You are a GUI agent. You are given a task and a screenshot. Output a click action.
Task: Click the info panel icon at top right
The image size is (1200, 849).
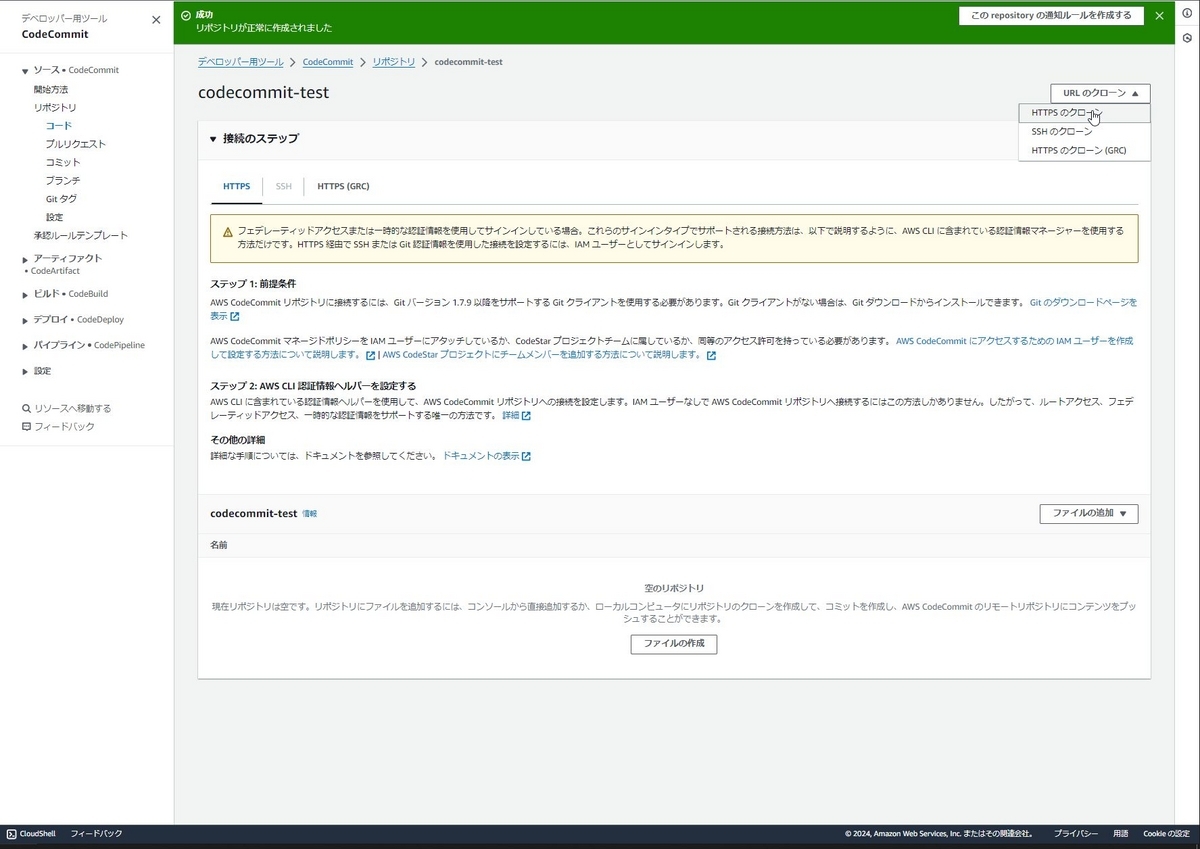coord(1187,13)
